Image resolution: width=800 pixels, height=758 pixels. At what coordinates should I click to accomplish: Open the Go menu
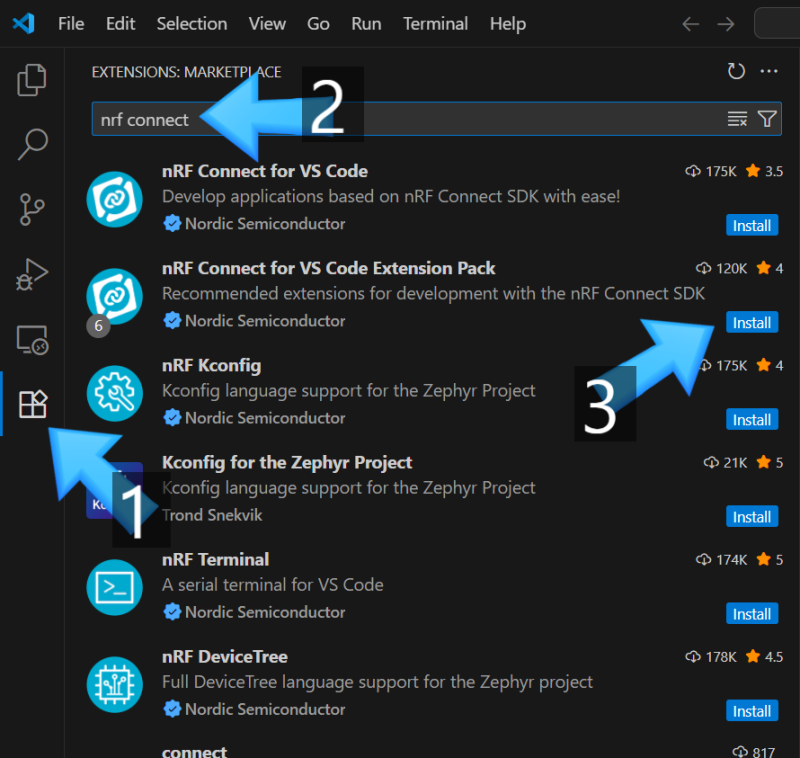coord(318,24)
